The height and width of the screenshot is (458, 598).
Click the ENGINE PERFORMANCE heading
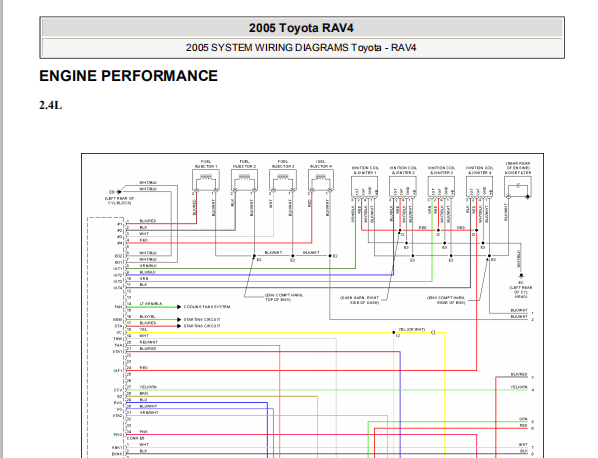(129, 76)
